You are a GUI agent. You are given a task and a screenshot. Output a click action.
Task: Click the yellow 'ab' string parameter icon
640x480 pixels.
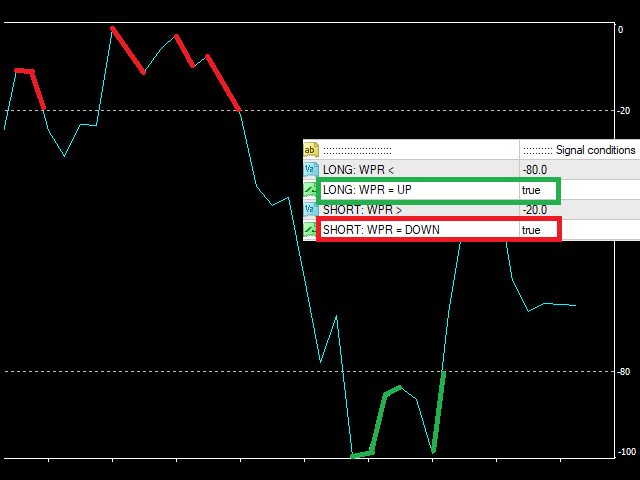[x=311, y=150]
